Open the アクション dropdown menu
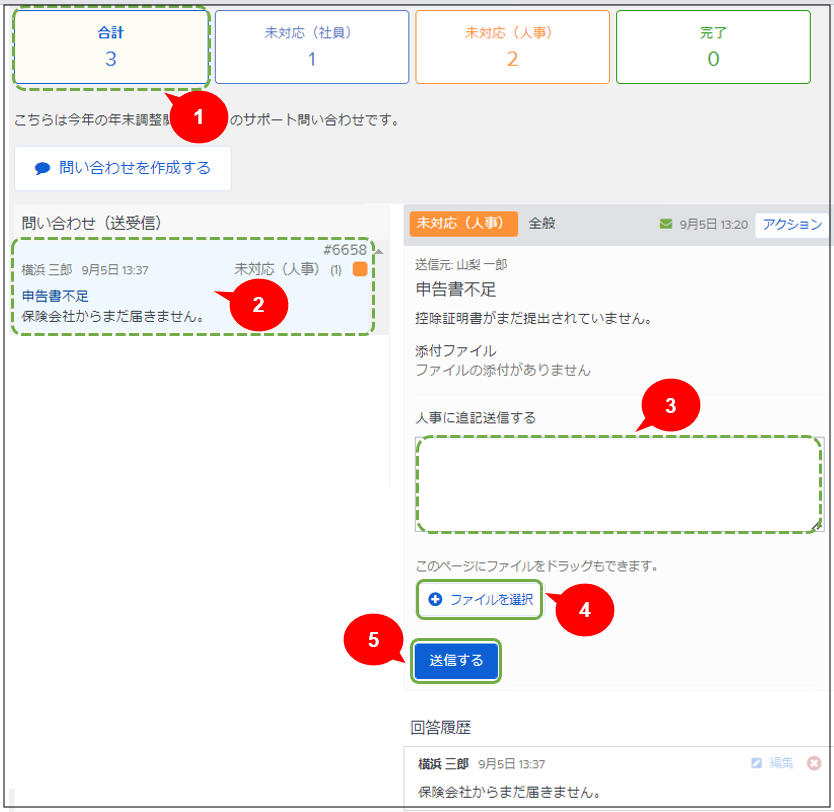The width and height of the screenshot is (834, 812). click(x=791, y=224)
